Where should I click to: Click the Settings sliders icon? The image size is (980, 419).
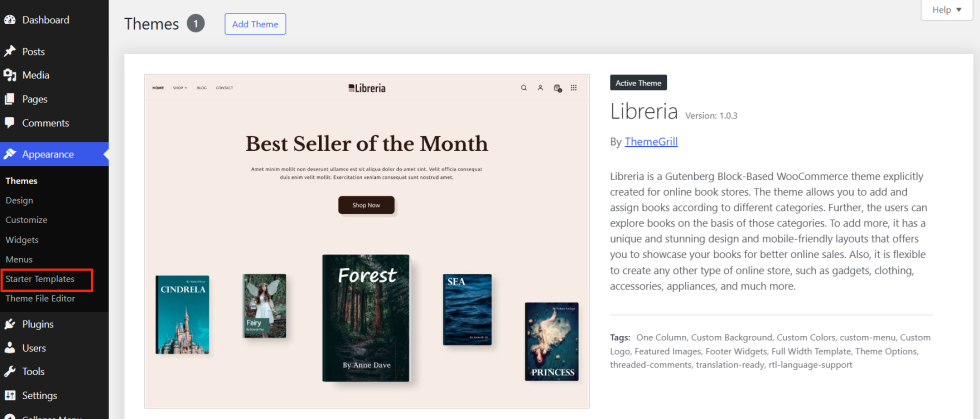pyautogui.click(x=10, y=396)
